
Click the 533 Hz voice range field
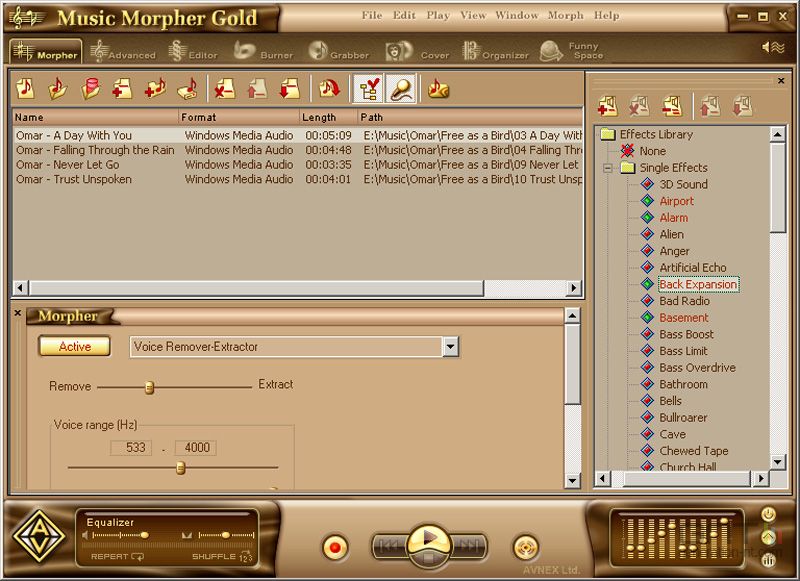pos(131,447)
